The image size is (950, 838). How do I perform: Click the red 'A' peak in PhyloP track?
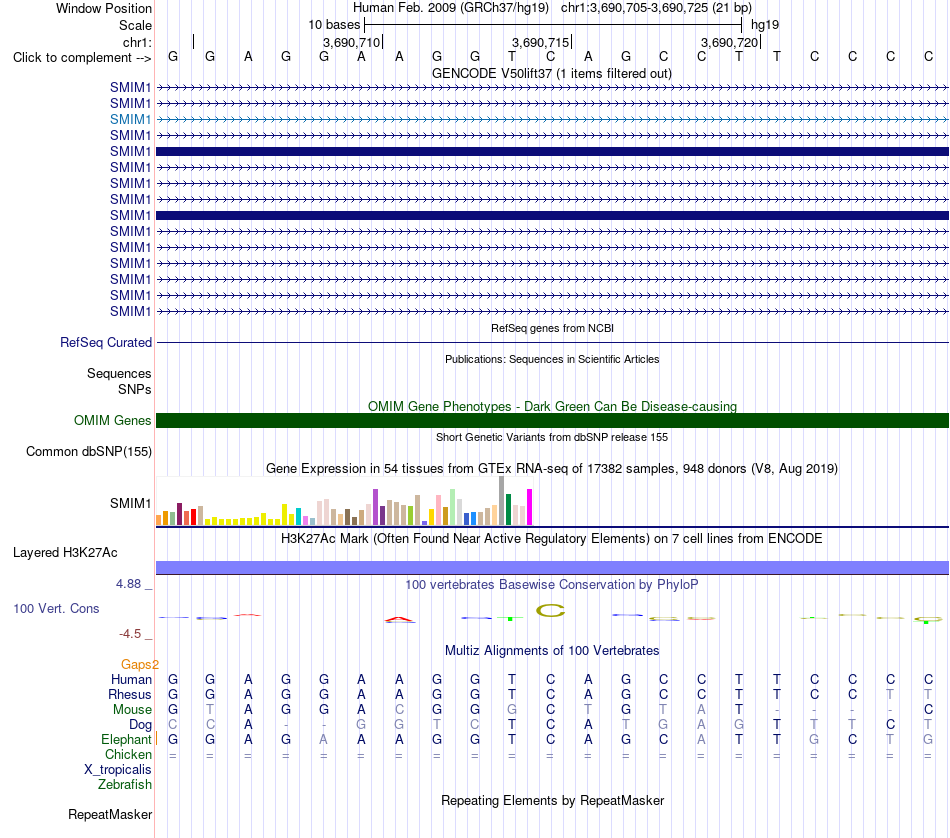(x=399, y=619)
